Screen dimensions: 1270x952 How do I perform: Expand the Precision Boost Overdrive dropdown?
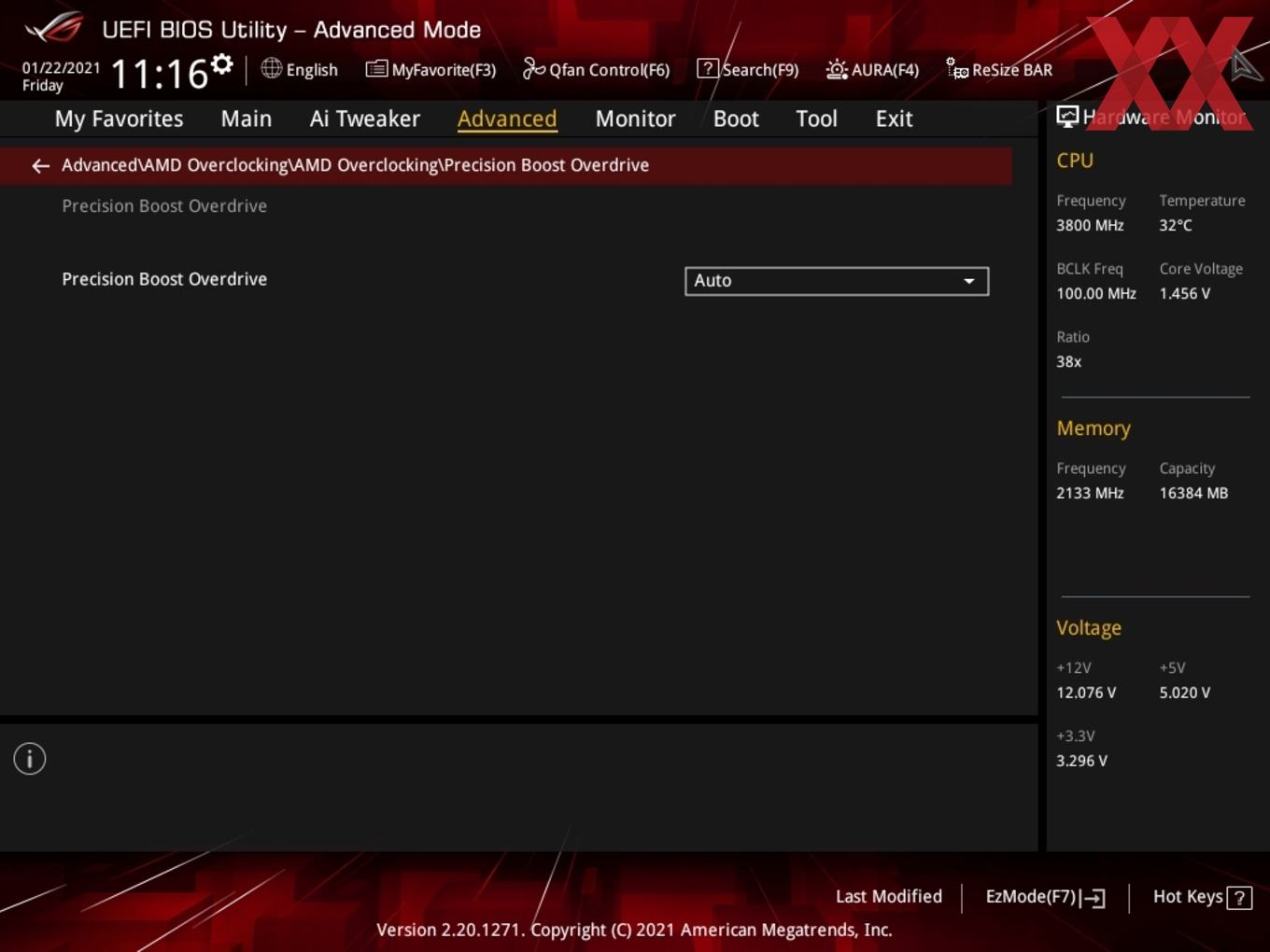(x=837, y=281)
